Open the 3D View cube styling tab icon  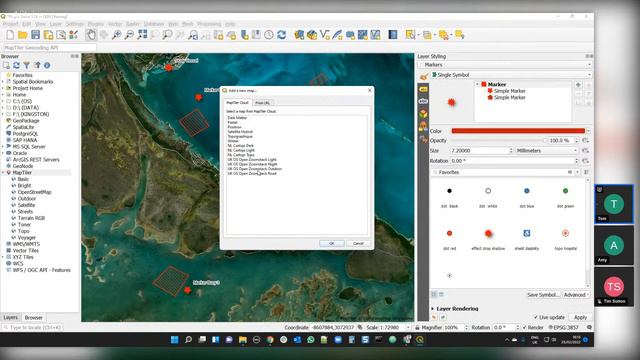coord(423,114)
